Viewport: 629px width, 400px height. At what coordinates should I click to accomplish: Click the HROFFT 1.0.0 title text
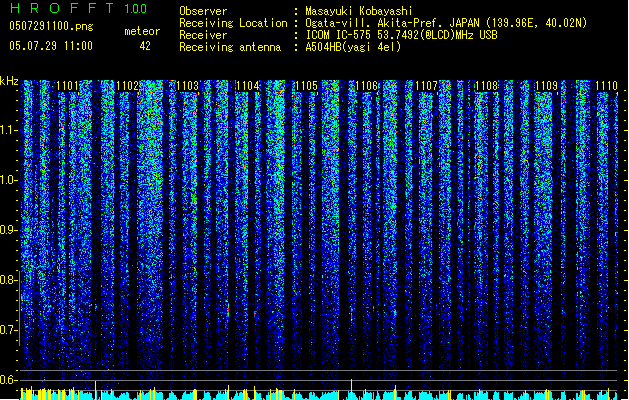point(79,8)
